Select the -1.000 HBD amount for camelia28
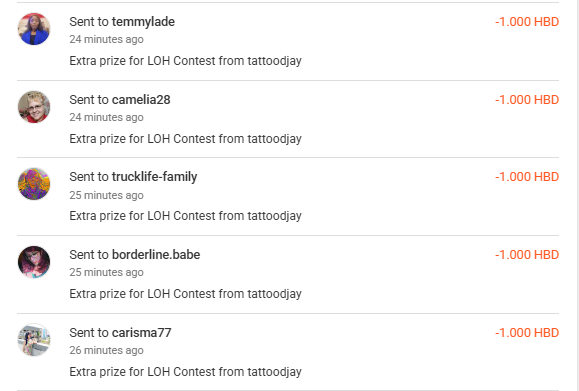 pyautogui.click(x=527, y=100)
